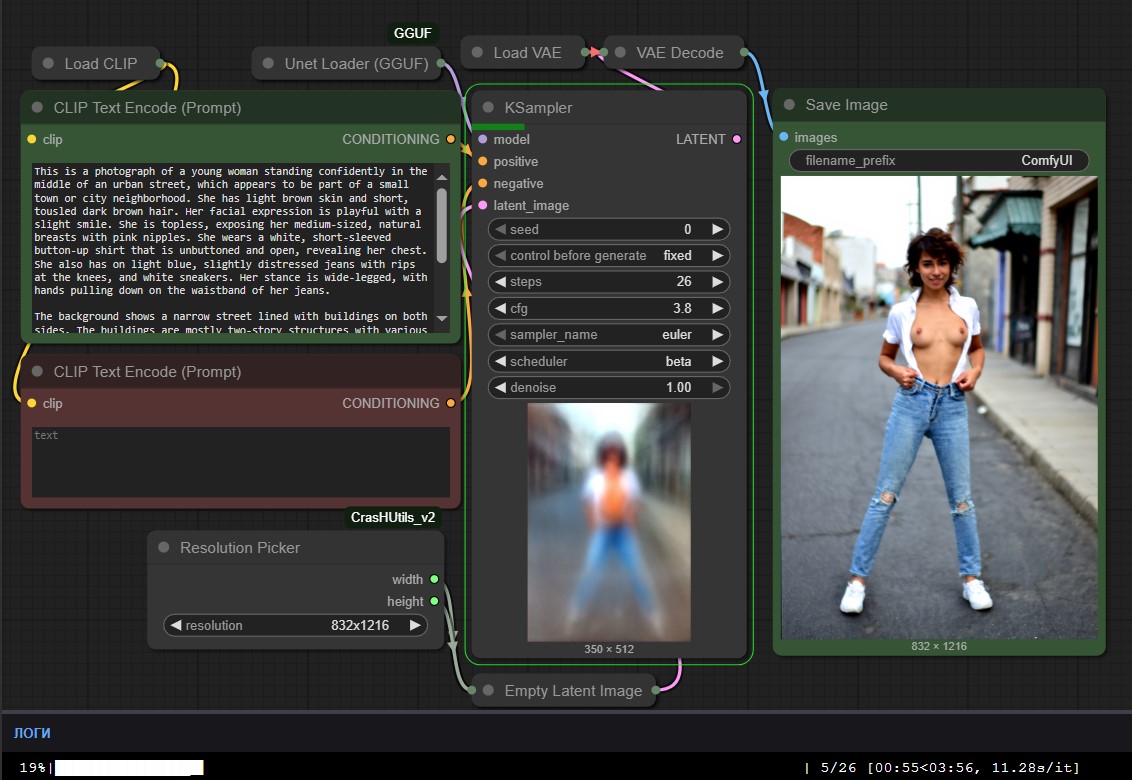Click the KSampler positive input port

(x=483, y=161)
